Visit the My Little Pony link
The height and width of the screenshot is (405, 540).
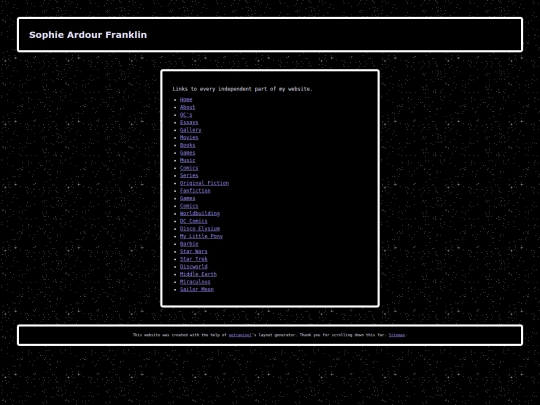pyautogui.click(x=201, y=236)
